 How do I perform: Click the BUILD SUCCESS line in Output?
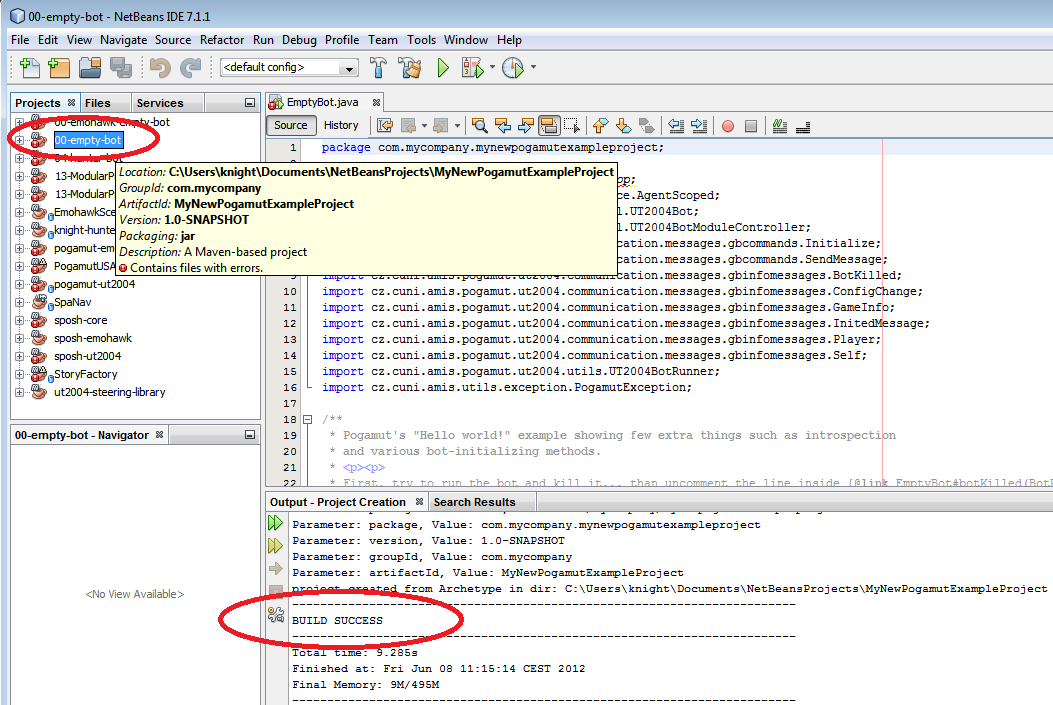pyautogui.click(x=337, y=621)
